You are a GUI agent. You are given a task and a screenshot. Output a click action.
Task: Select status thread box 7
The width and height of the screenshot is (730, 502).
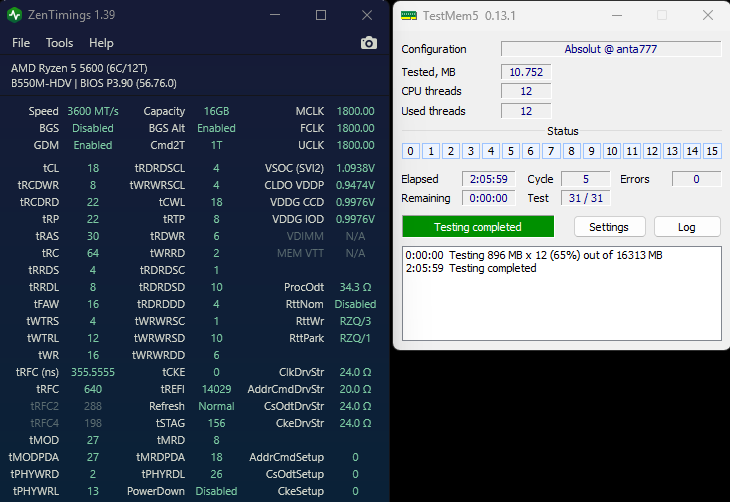551,151
